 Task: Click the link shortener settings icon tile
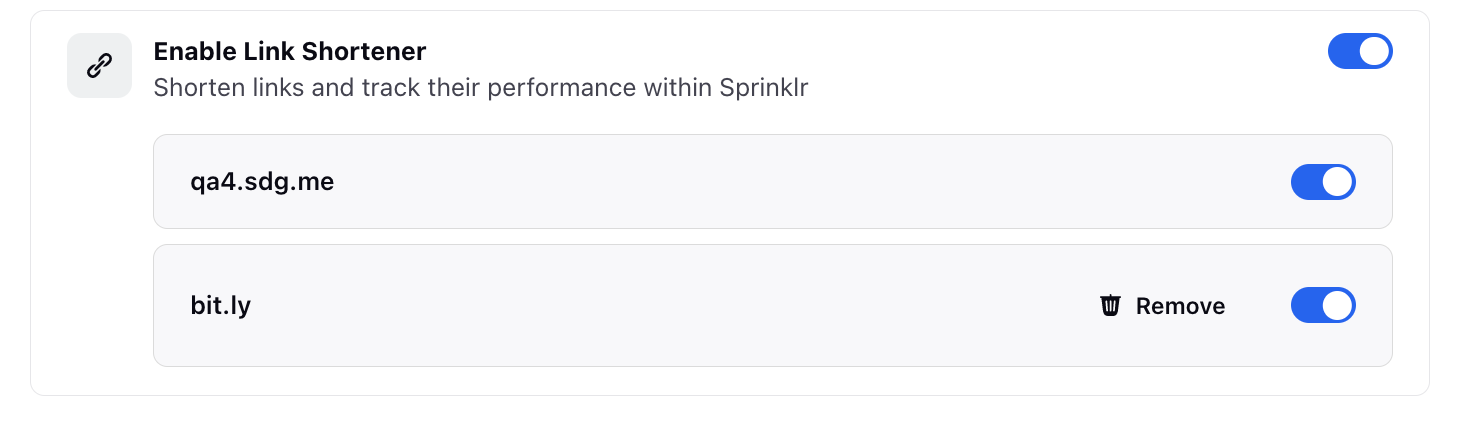pyautogui.click(x=99, y=66)
